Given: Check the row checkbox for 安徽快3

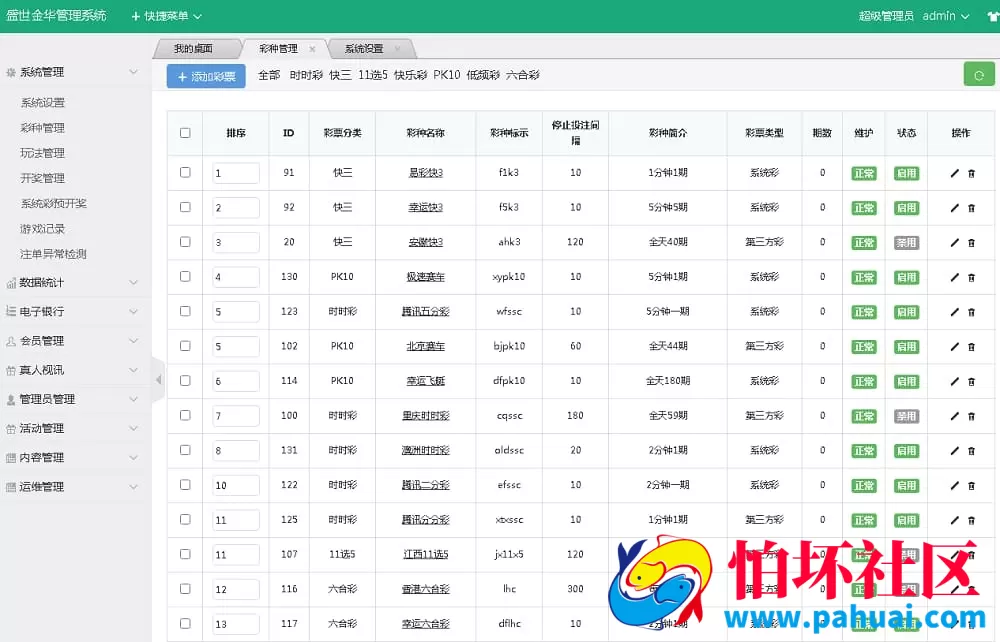Looking at the screenshot, I should tap(185, 241).
